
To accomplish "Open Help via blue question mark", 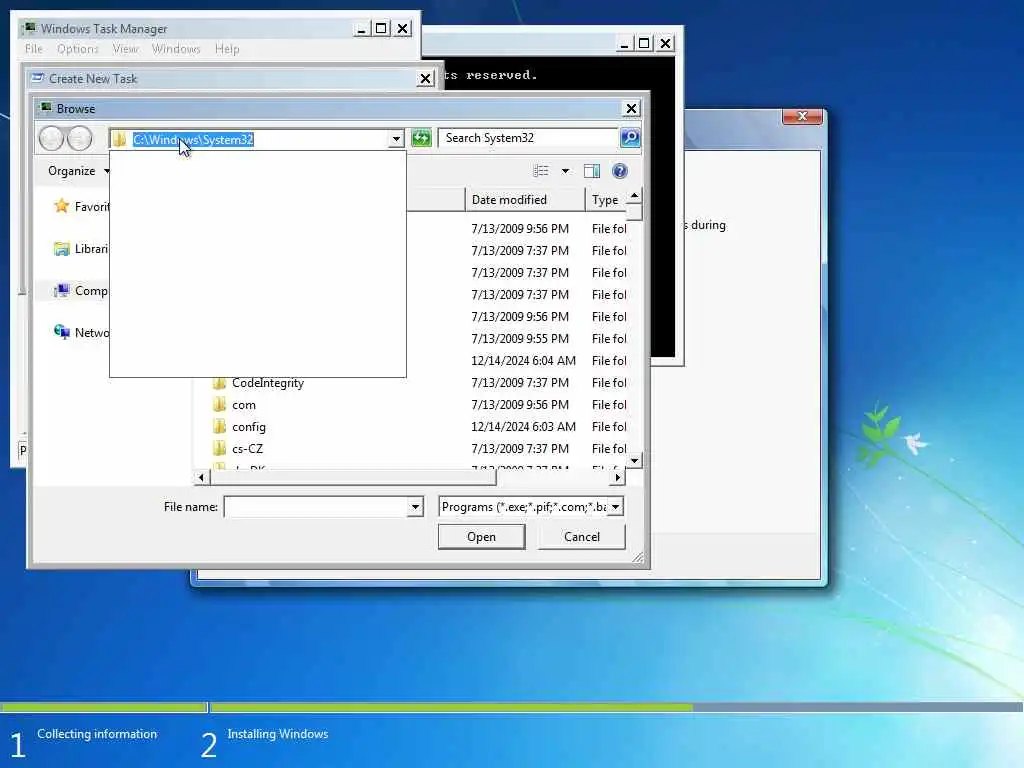I will [620, 171].
